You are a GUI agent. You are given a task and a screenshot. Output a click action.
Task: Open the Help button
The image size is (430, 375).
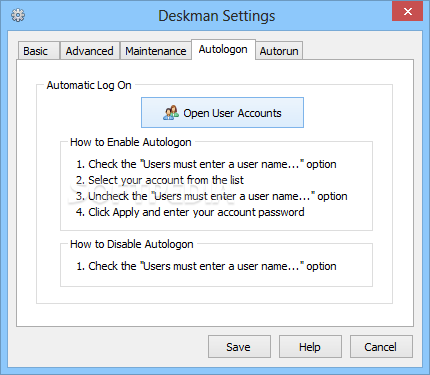310,347
